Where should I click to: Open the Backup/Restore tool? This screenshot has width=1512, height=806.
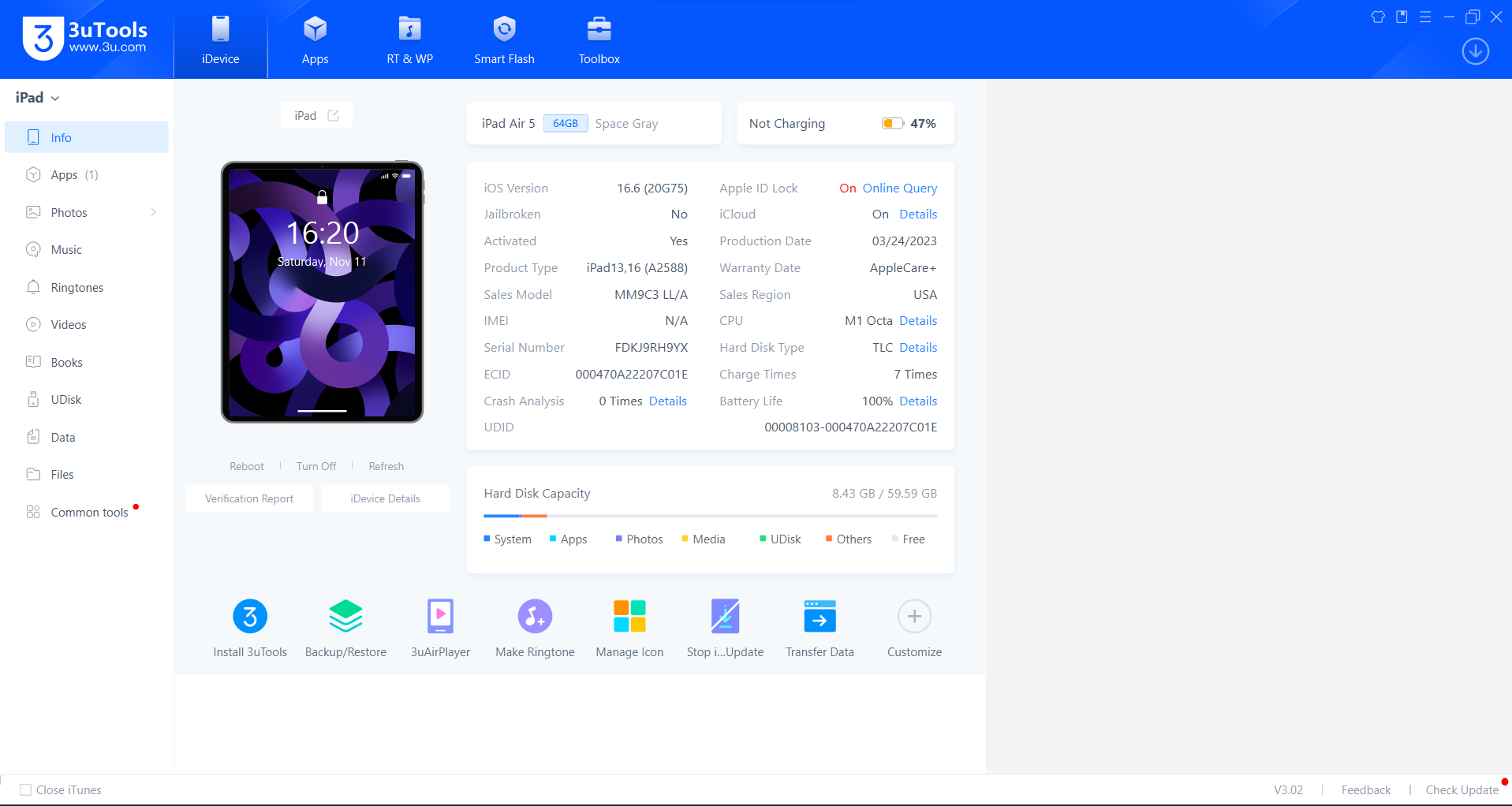pos(345,628)
